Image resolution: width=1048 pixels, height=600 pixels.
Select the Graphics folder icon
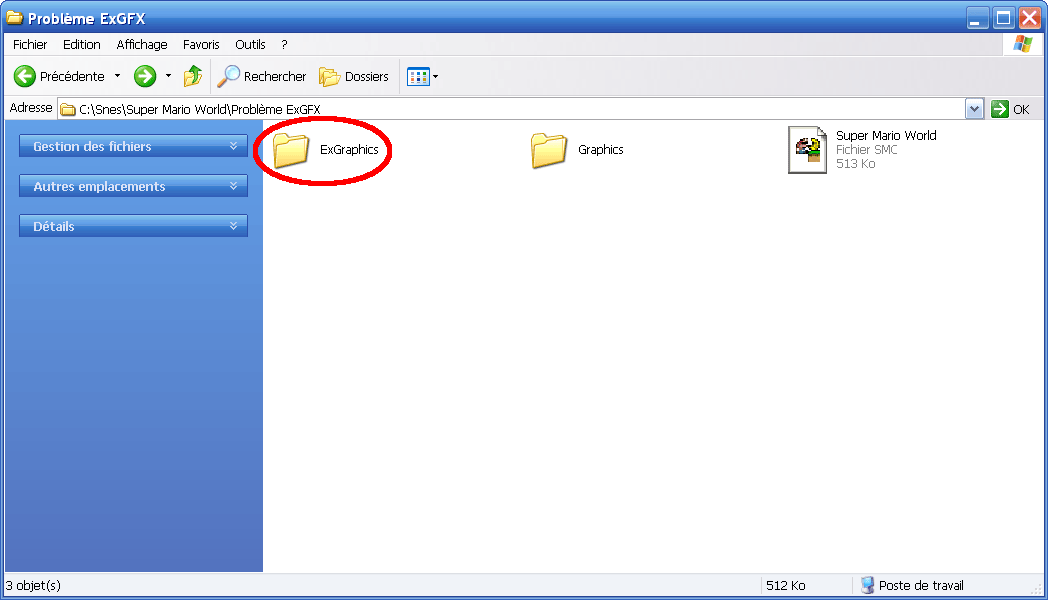click(549, 150)
